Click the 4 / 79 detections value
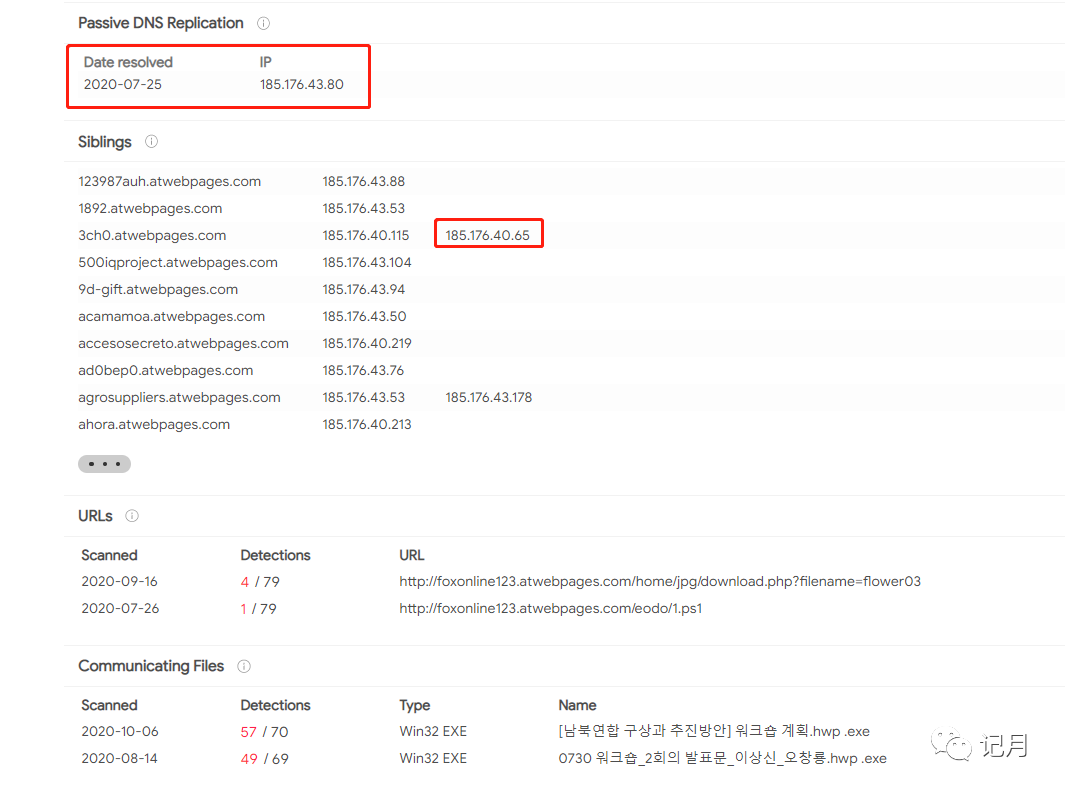1065x792 pixels. coord(260,582)
